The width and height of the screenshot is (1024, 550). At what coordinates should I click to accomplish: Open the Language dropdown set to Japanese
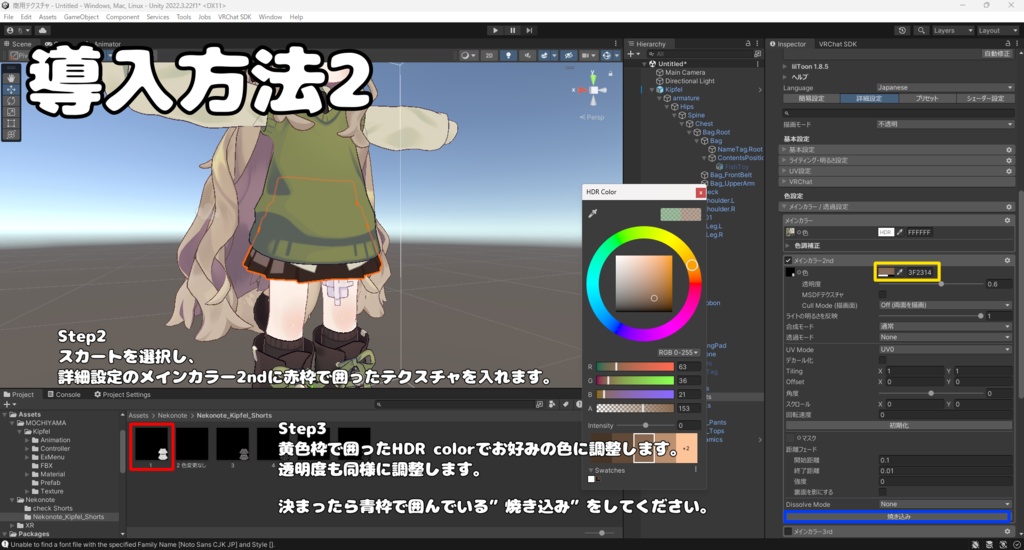point(945,88)
